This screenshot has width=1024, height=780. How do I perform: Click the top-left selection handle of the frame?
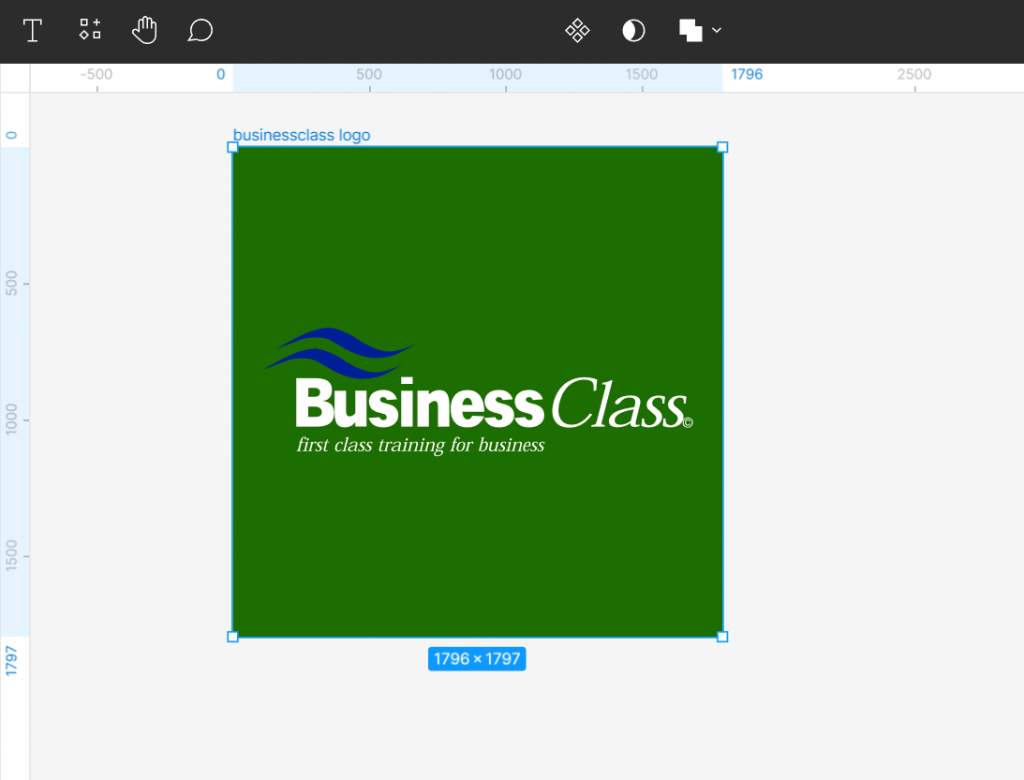(x=233, y=146)
